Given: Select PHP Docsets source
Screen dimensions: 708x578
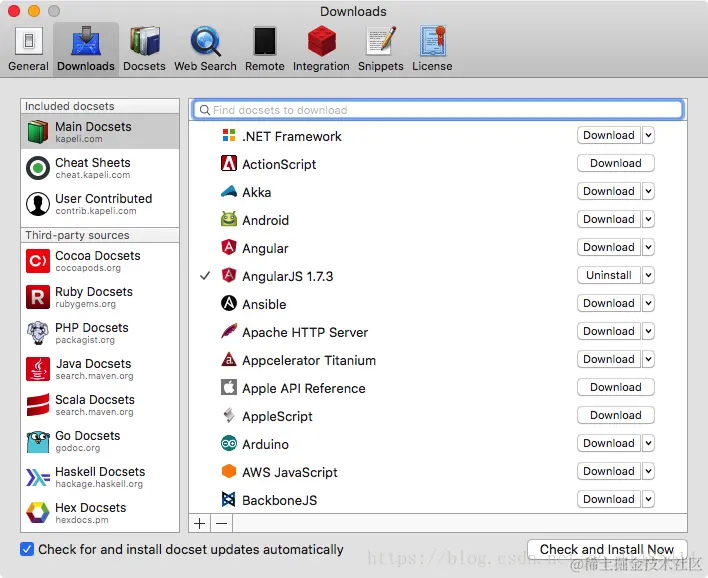Looking at the screenshot, I should [100, 333].
